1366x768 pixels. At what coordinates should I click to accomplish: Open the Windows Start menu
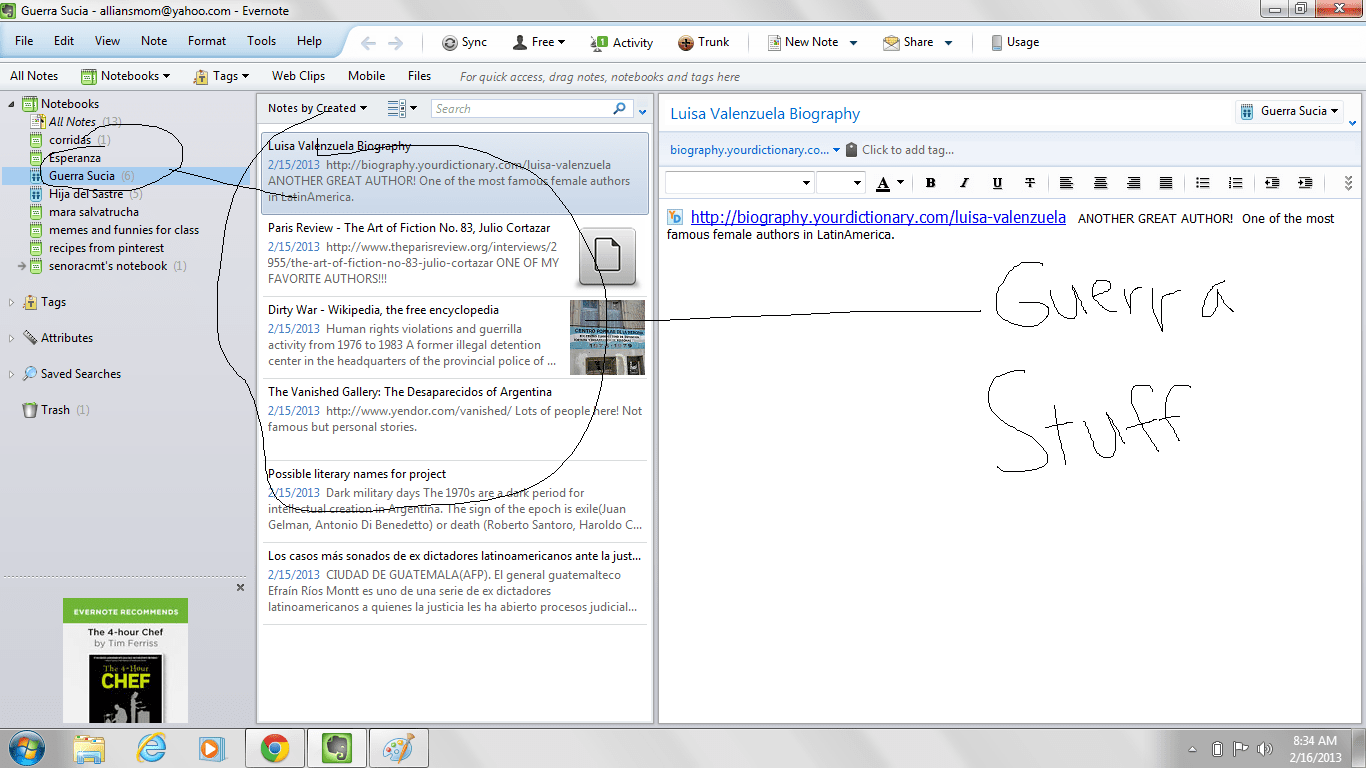coord(26,748)
